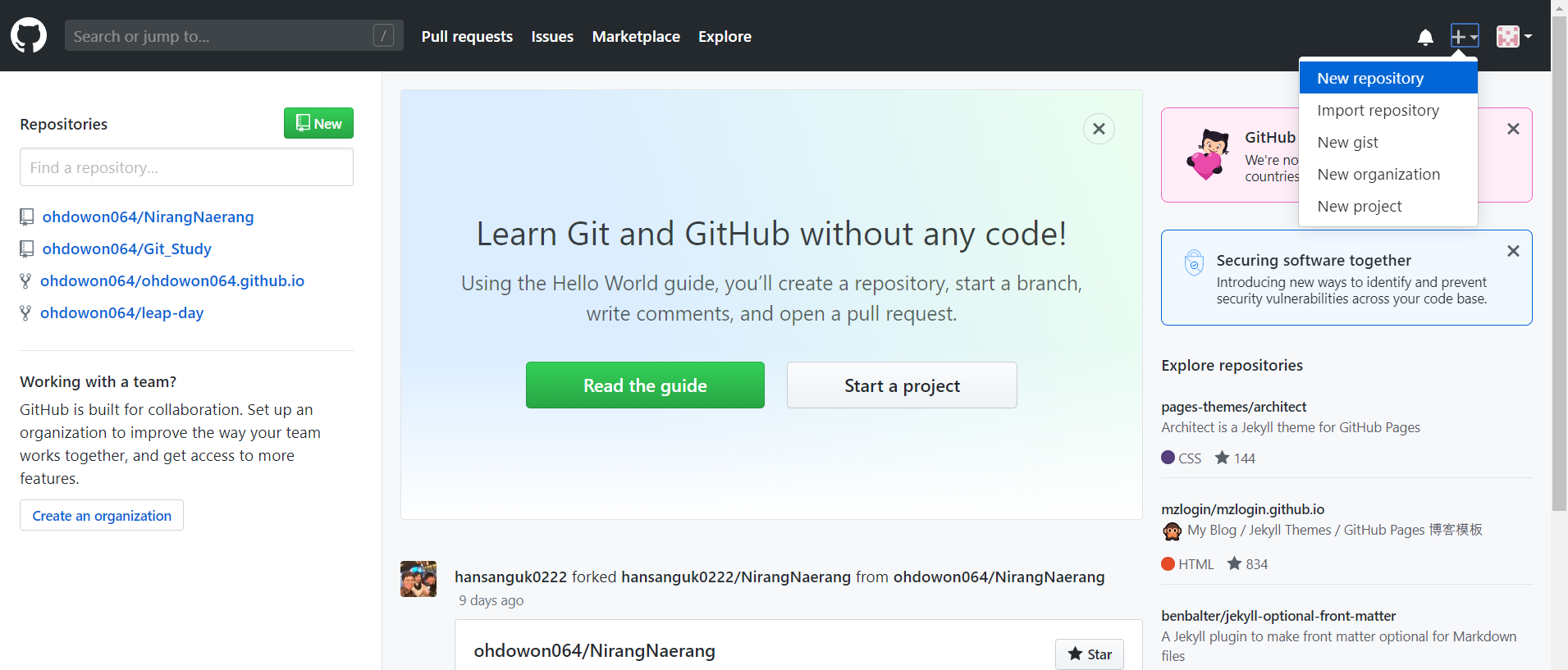
Task: Select New organization menu entry
Action: [x=1388, y=174]
